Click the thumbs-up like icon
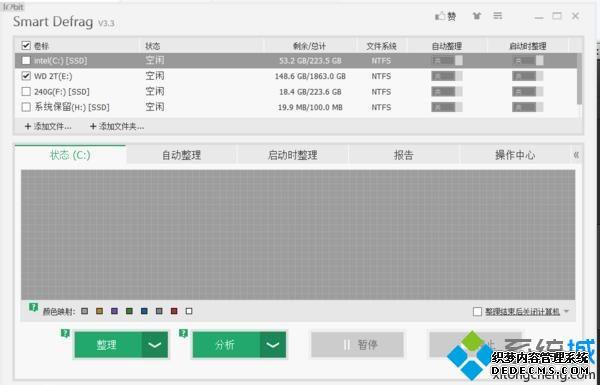This screenshot has width=600, height=385. (x=440, y=16)
